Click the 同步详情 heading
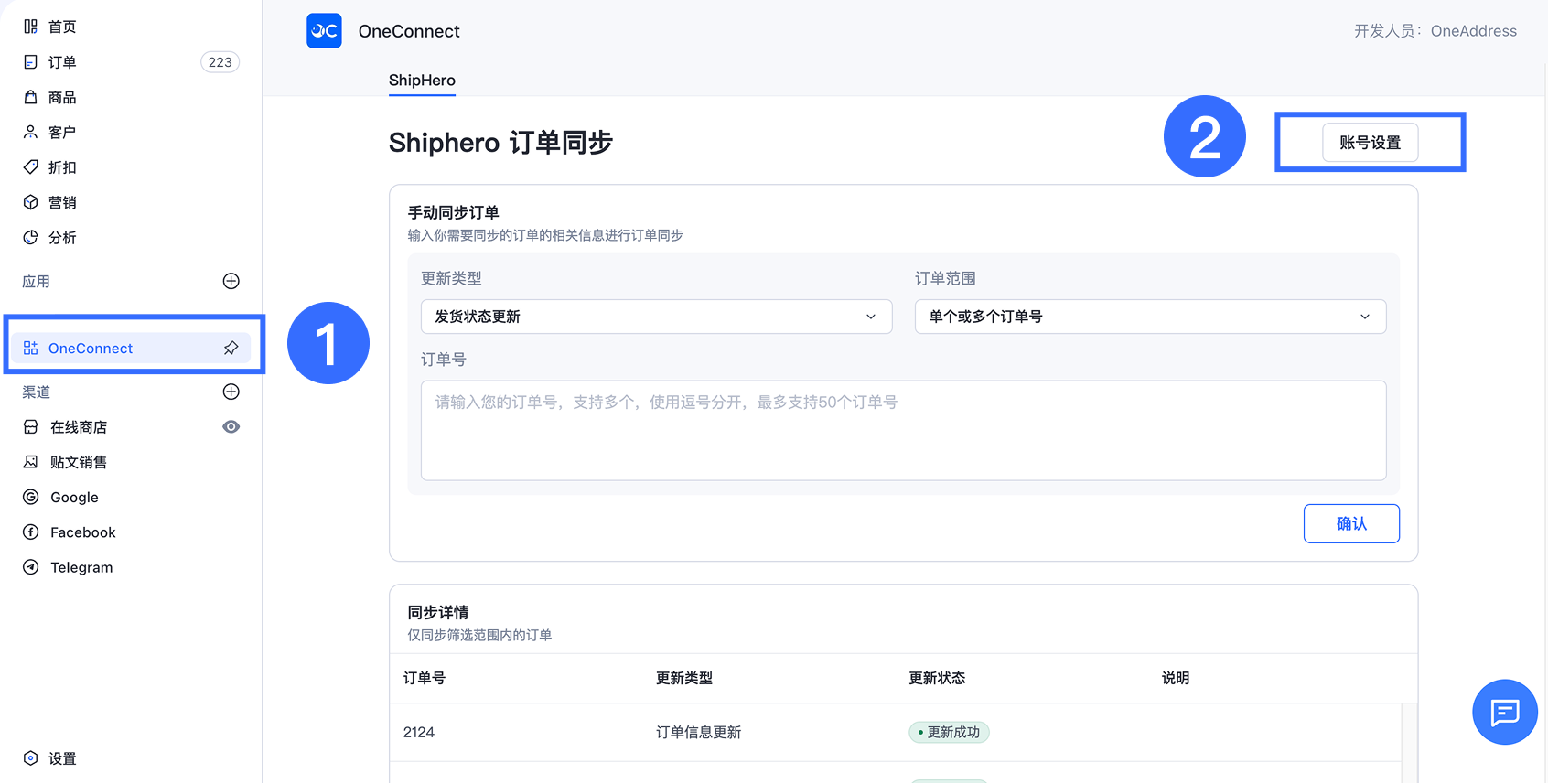 (438, 612)
